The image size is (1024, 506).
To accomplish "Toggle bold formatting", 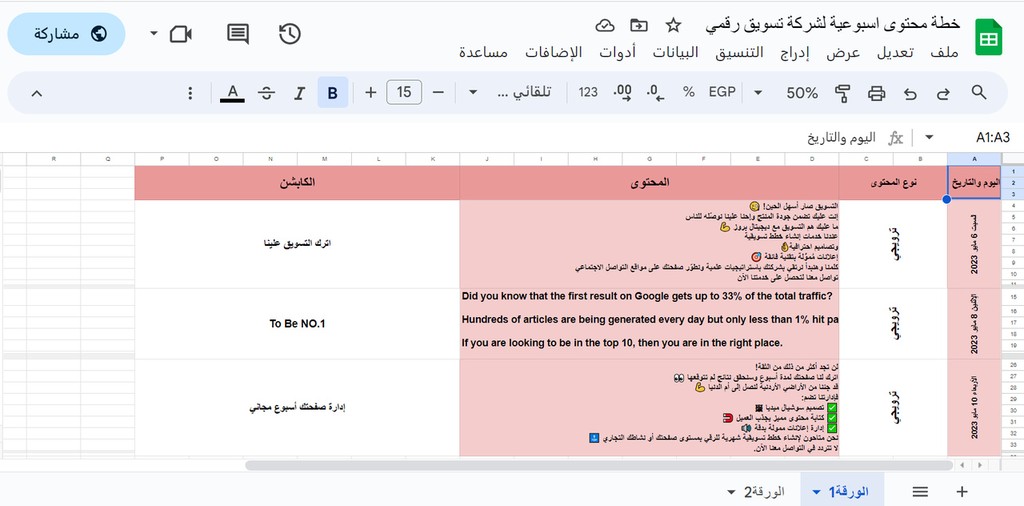I will click(x=332, y=93).
